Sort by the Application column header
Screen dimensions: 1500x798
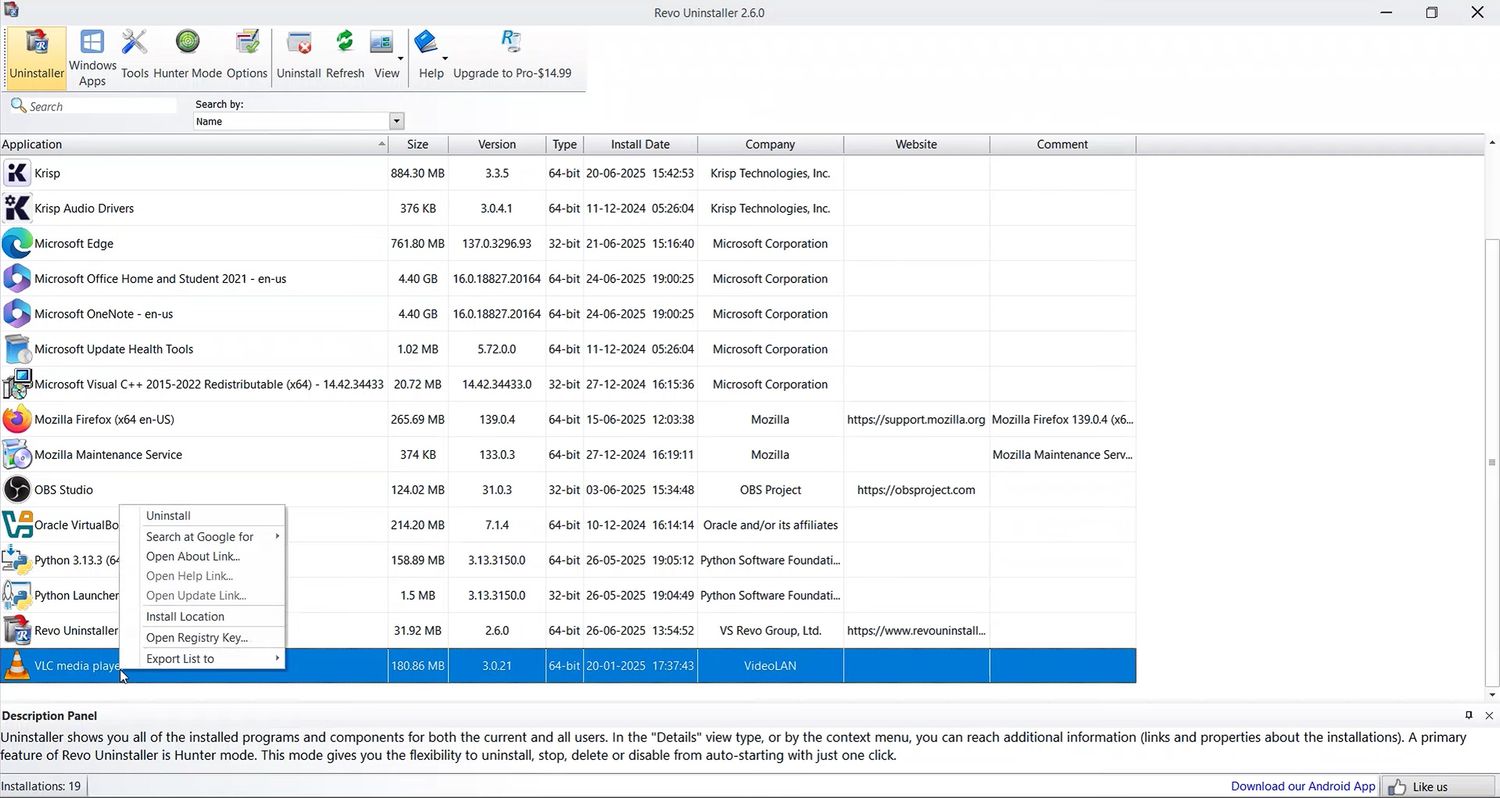(x=194, y=144)
